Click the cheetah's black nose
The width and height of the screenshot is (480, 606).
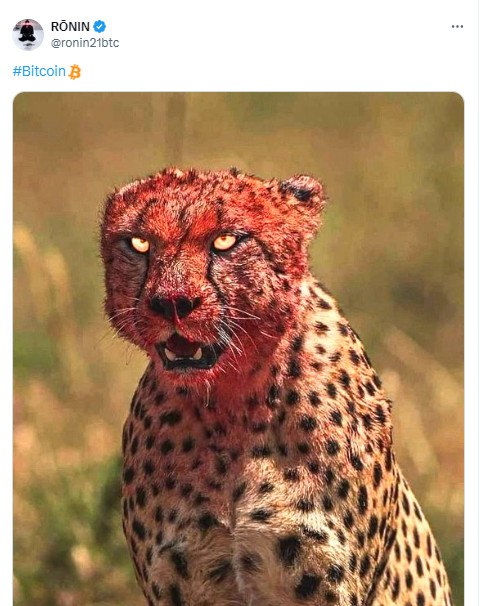[x=174, y=306]
